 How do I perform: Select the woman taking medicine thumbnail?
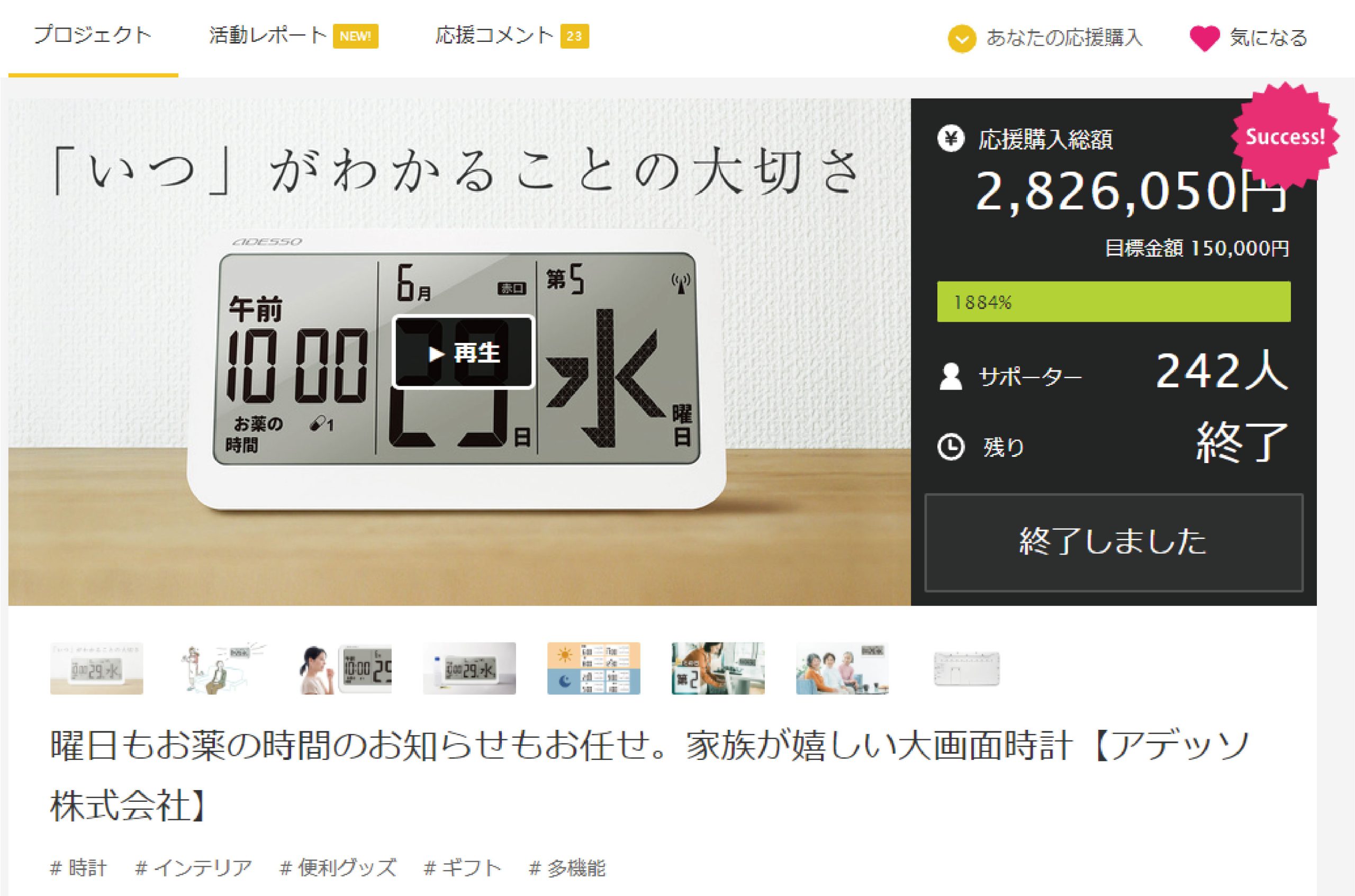click(x=345, y=668)
